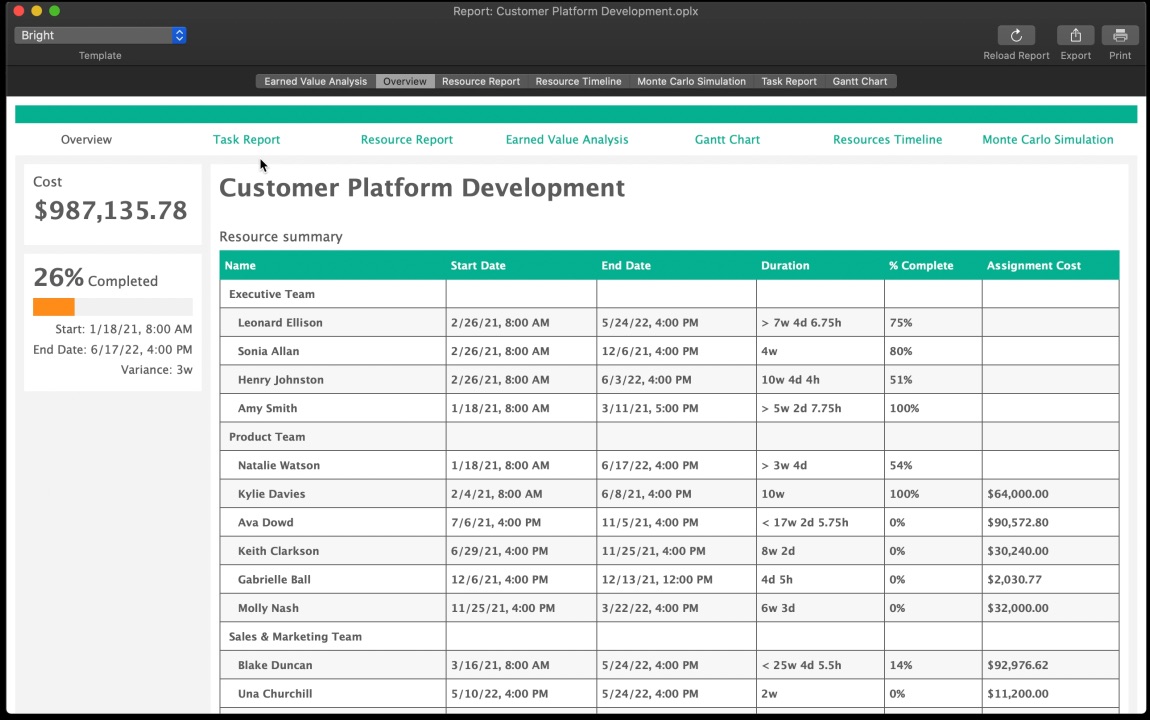Select Gabrielle Ball in the table
The image size is (1150, 720).
(x=274, y=580)
